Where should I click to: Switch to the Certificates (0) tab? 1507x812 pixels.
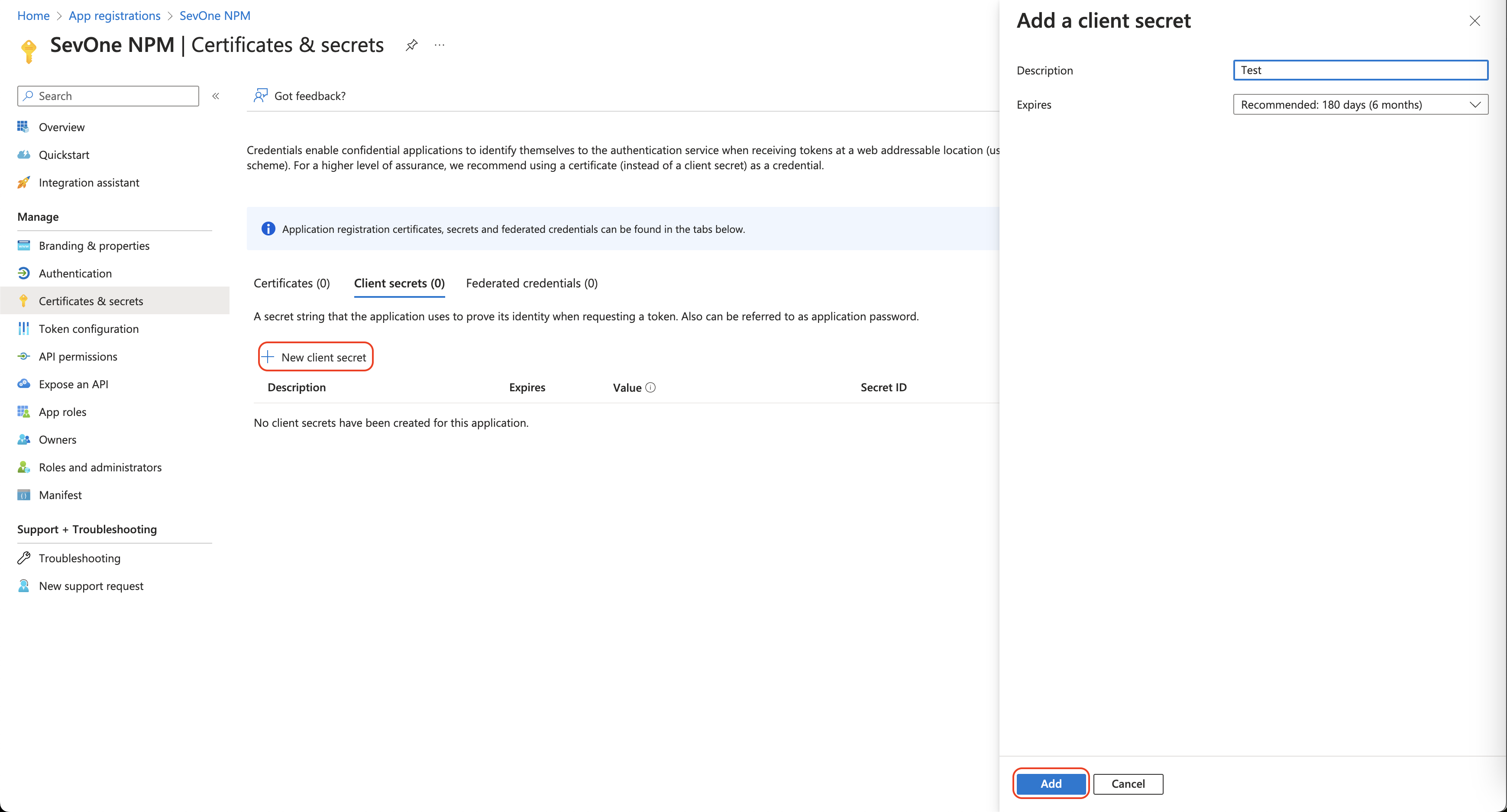coord(291,283)
